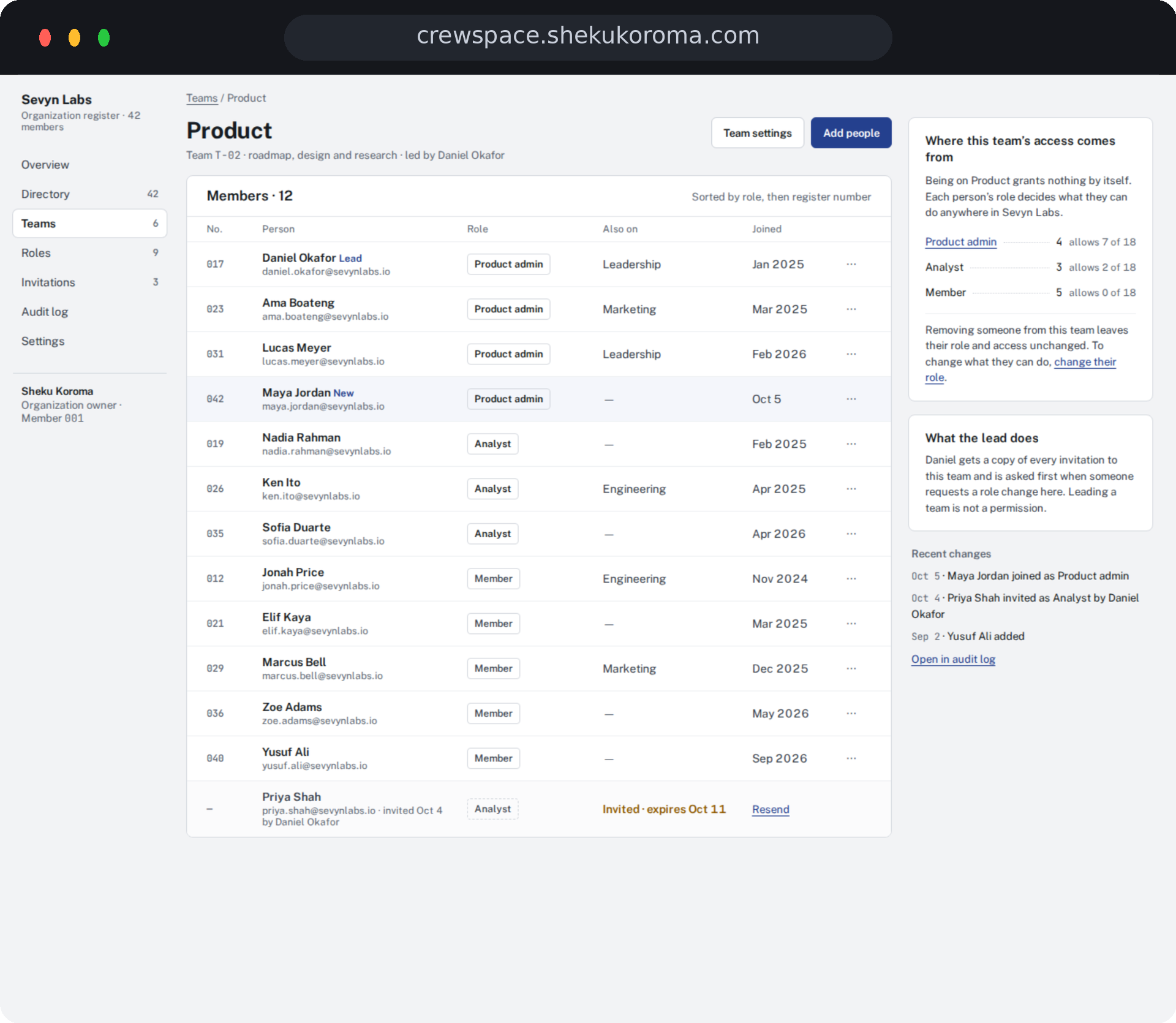The image size is (1176, 1023).
Task: Open row actions for Jonah Price
Action: click(851, 579)
